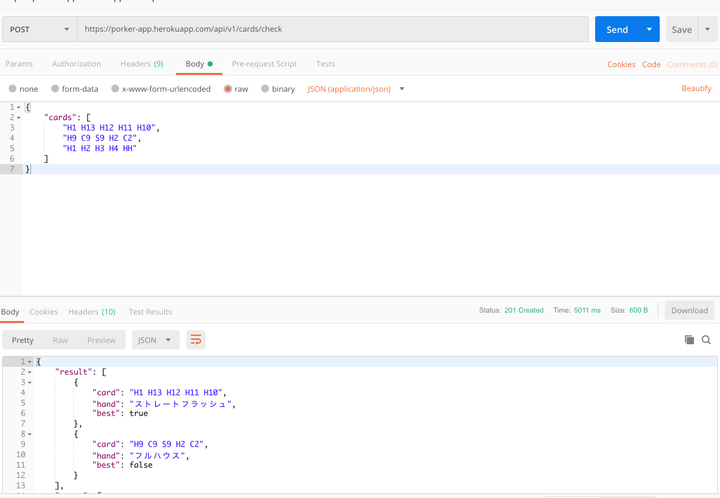Click the Size 600 B value
This screenshot has height=498, width=720.
click(x=639, y=310)
